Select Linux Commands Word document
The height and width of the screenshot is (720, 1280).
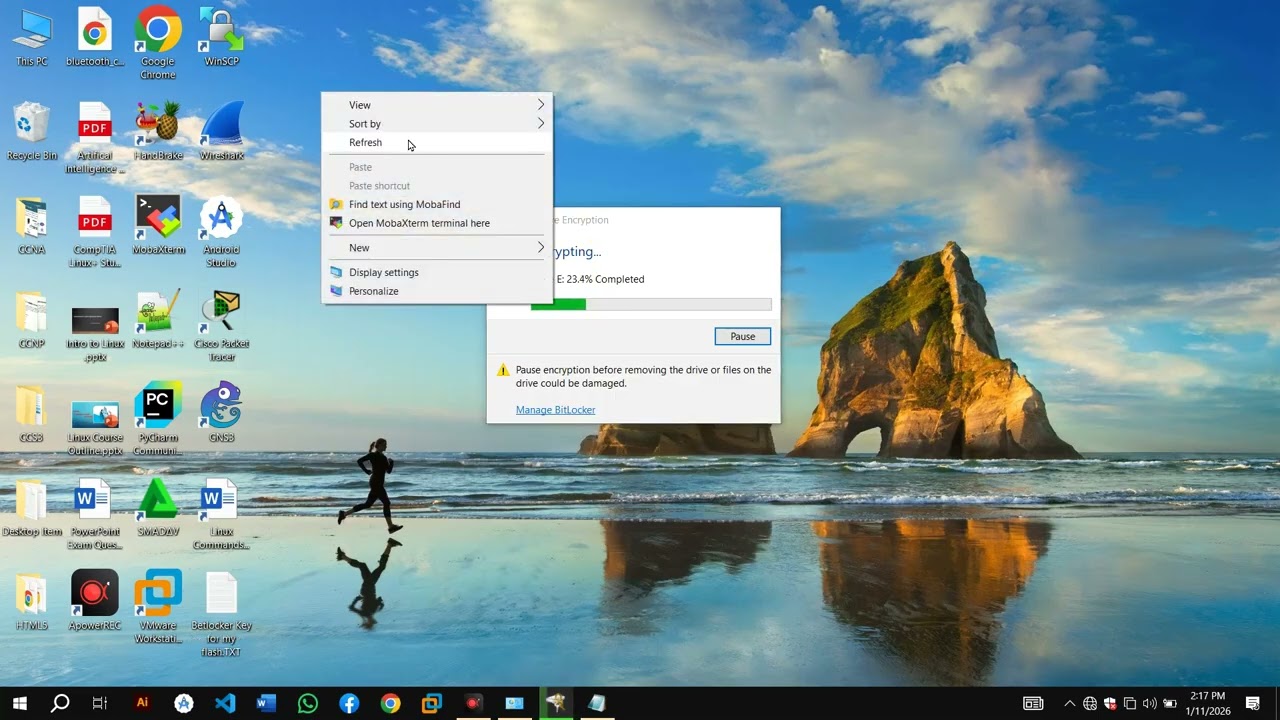[221, 514]
